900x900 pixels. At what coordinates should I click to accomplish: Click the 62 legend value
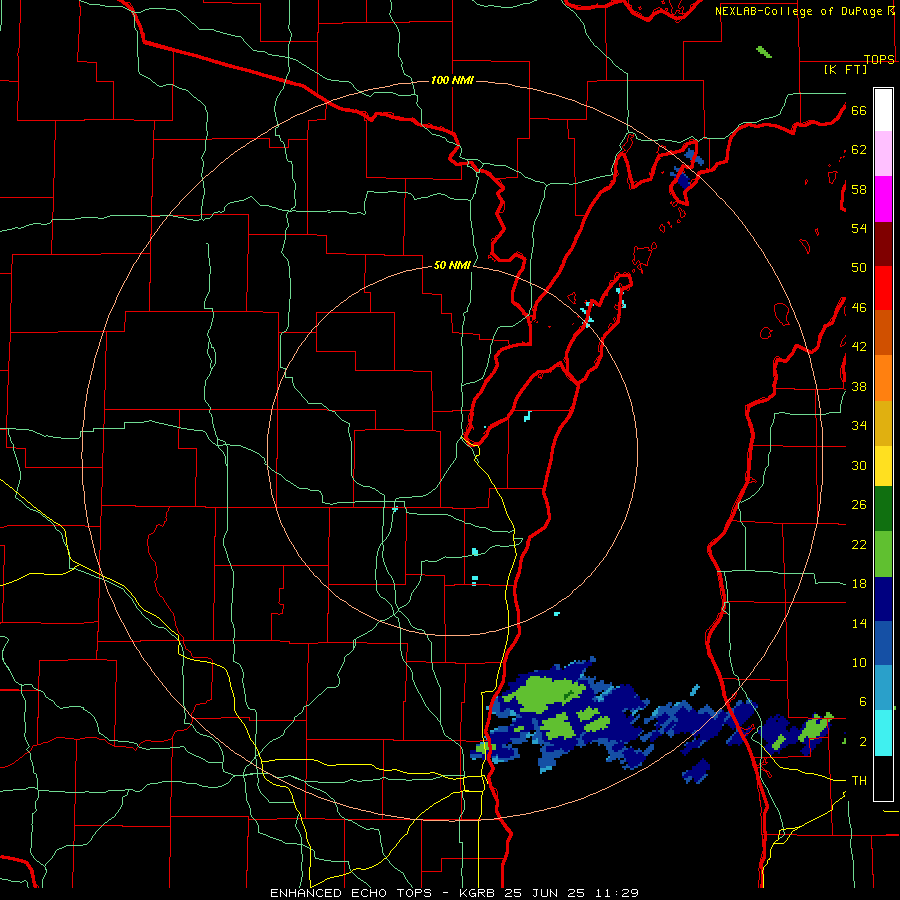(x=859, y=150)
